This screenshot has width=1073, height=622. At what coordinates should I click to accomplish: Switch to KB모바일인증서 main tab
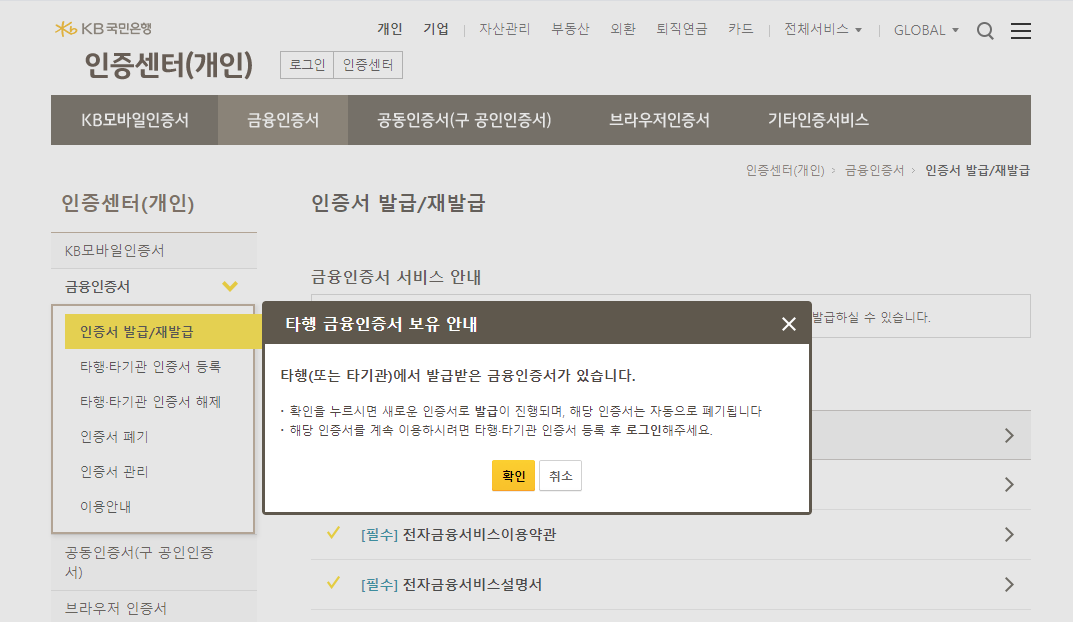135,120
